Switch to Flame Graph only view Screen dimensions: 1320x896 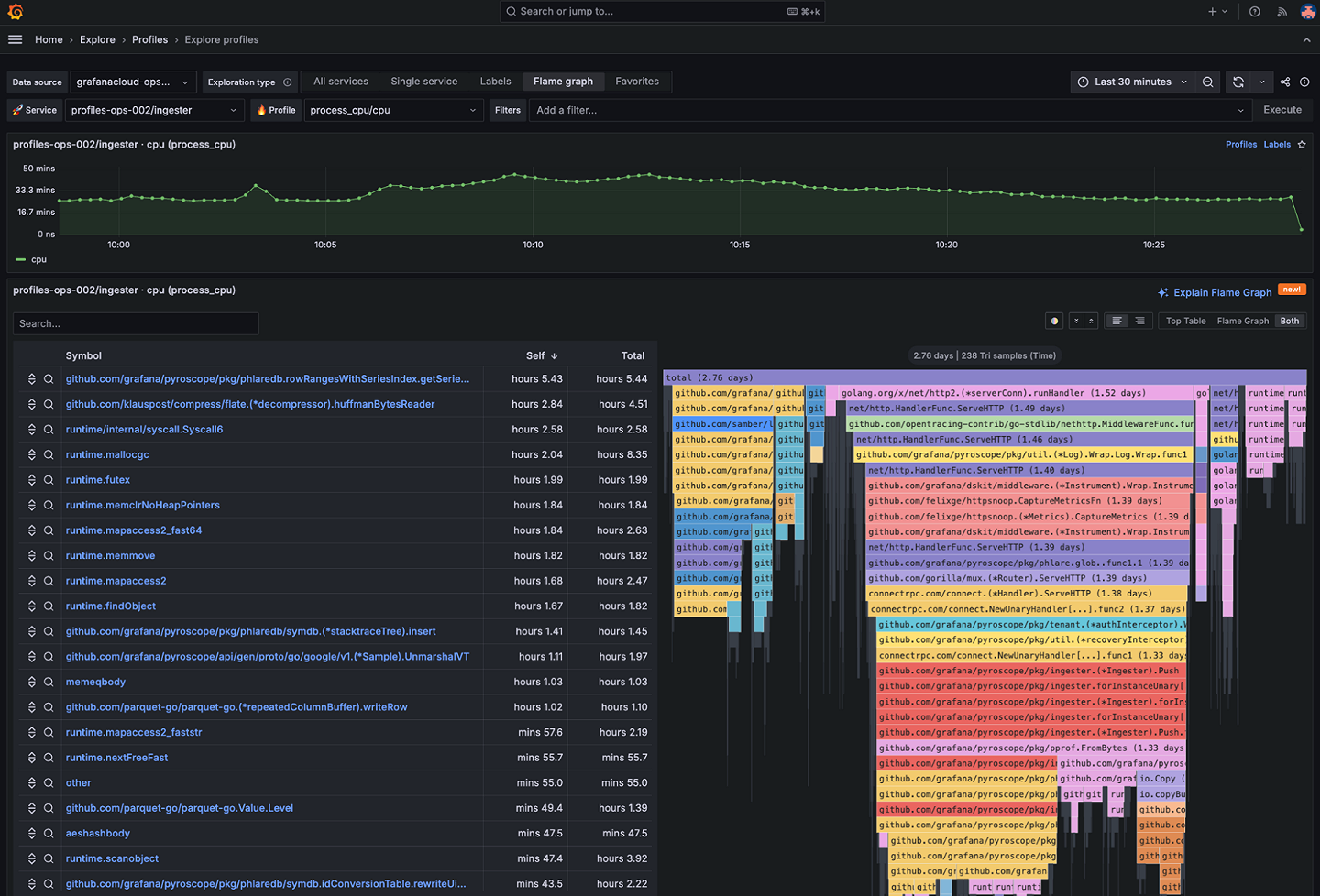point(1242,321)
